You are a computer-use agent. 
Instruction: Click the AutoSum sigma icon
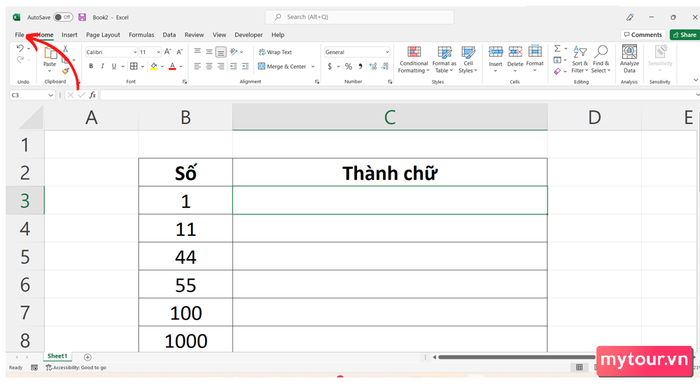557,48
